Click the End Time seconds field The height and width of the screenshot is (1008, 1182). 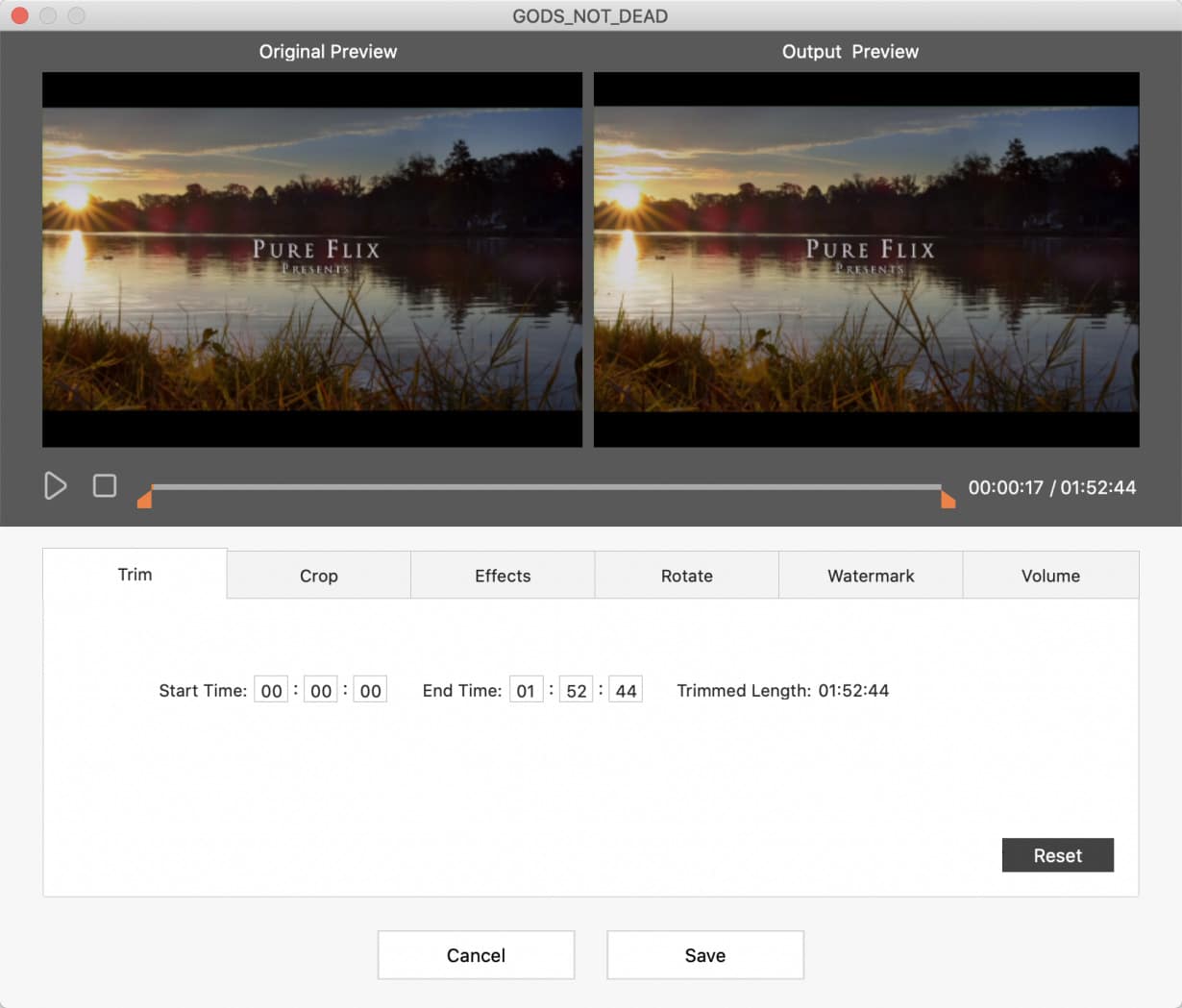[626, 691]
